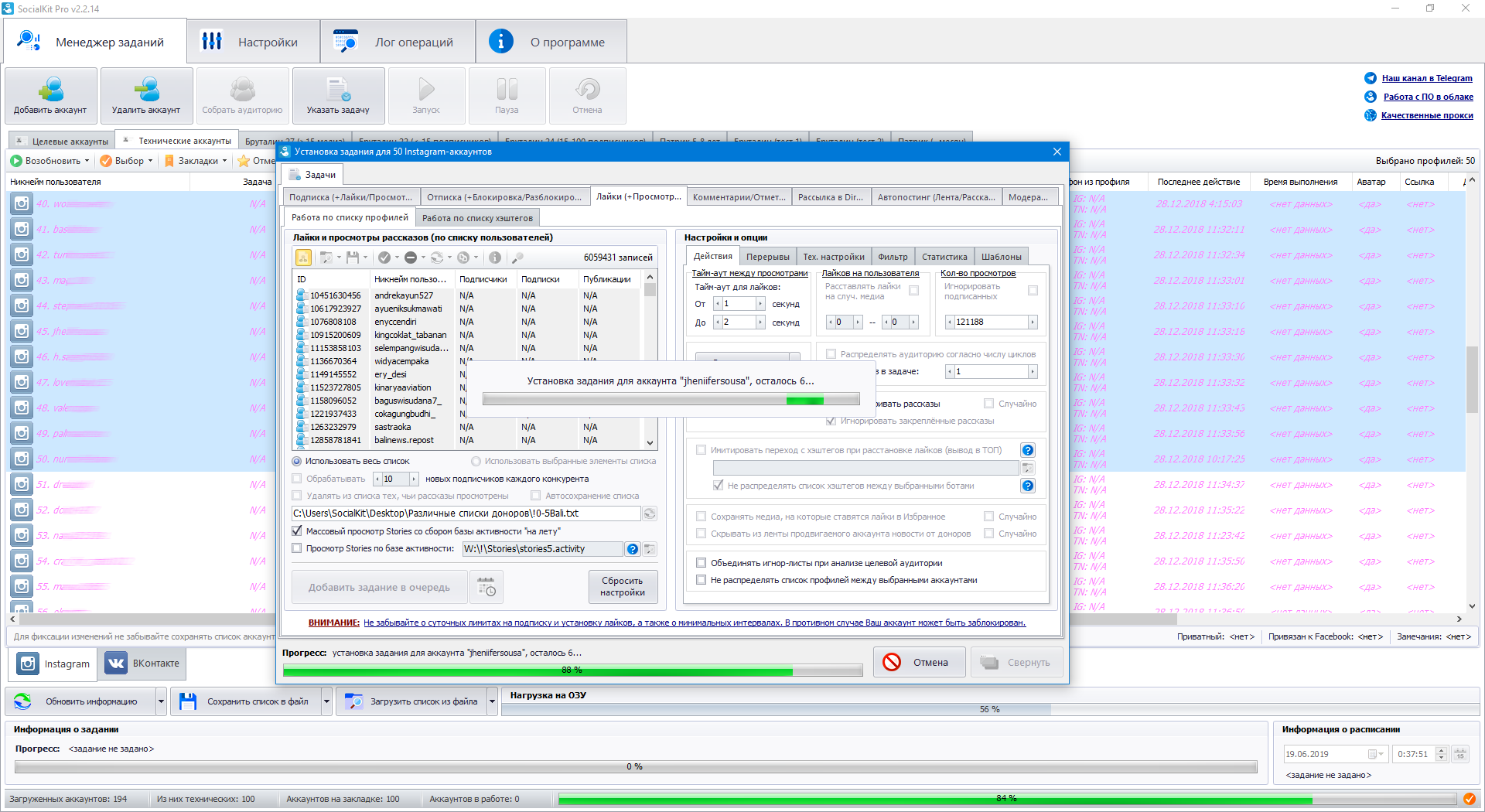Click help icon beside hashtag imitation option
1485x812 pixels.
(1028, 450)
